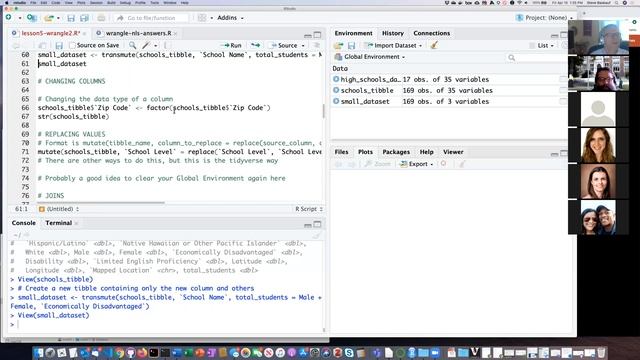
Task: Open the (Untitled) section navigator dropdown
Action: click(x=59, y=209)
